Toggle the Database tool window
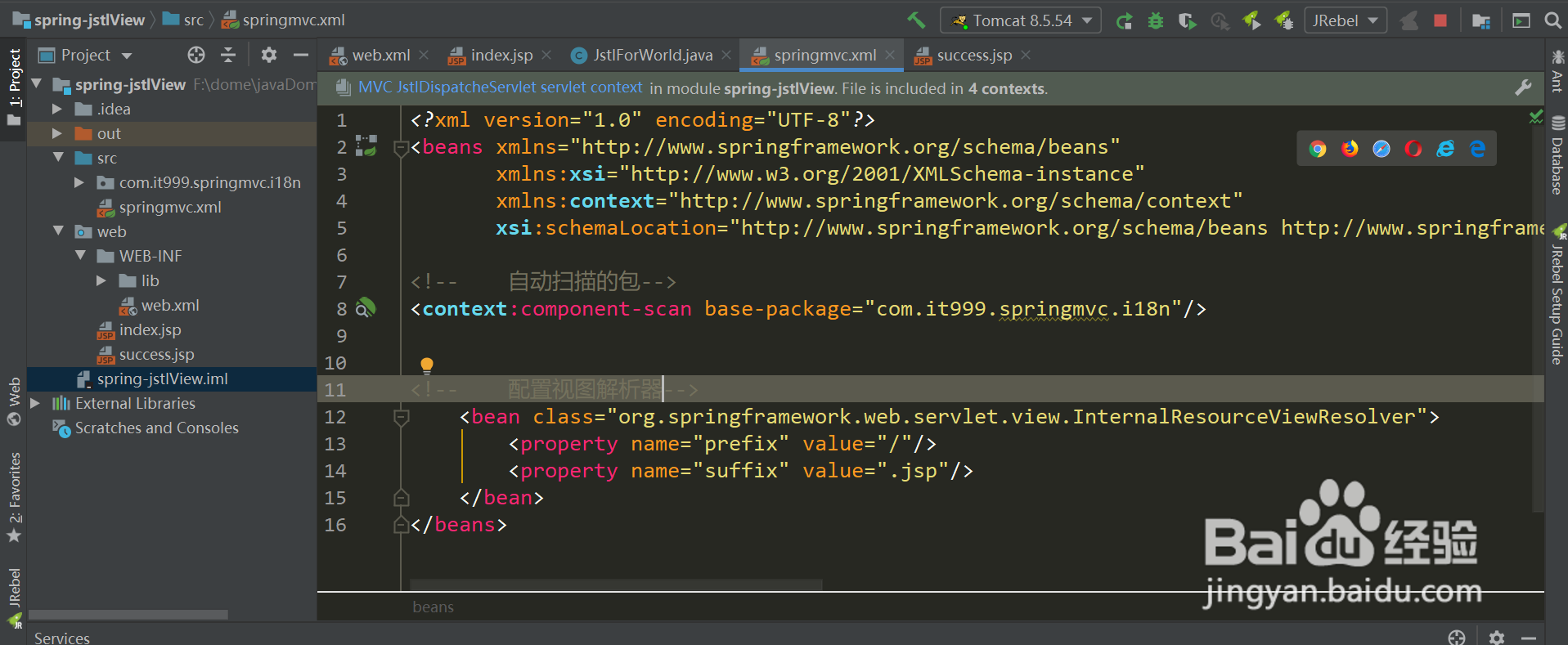The height and width of the screenshot is (645, 1568). pyautogui.click(x=1557, y=155)
